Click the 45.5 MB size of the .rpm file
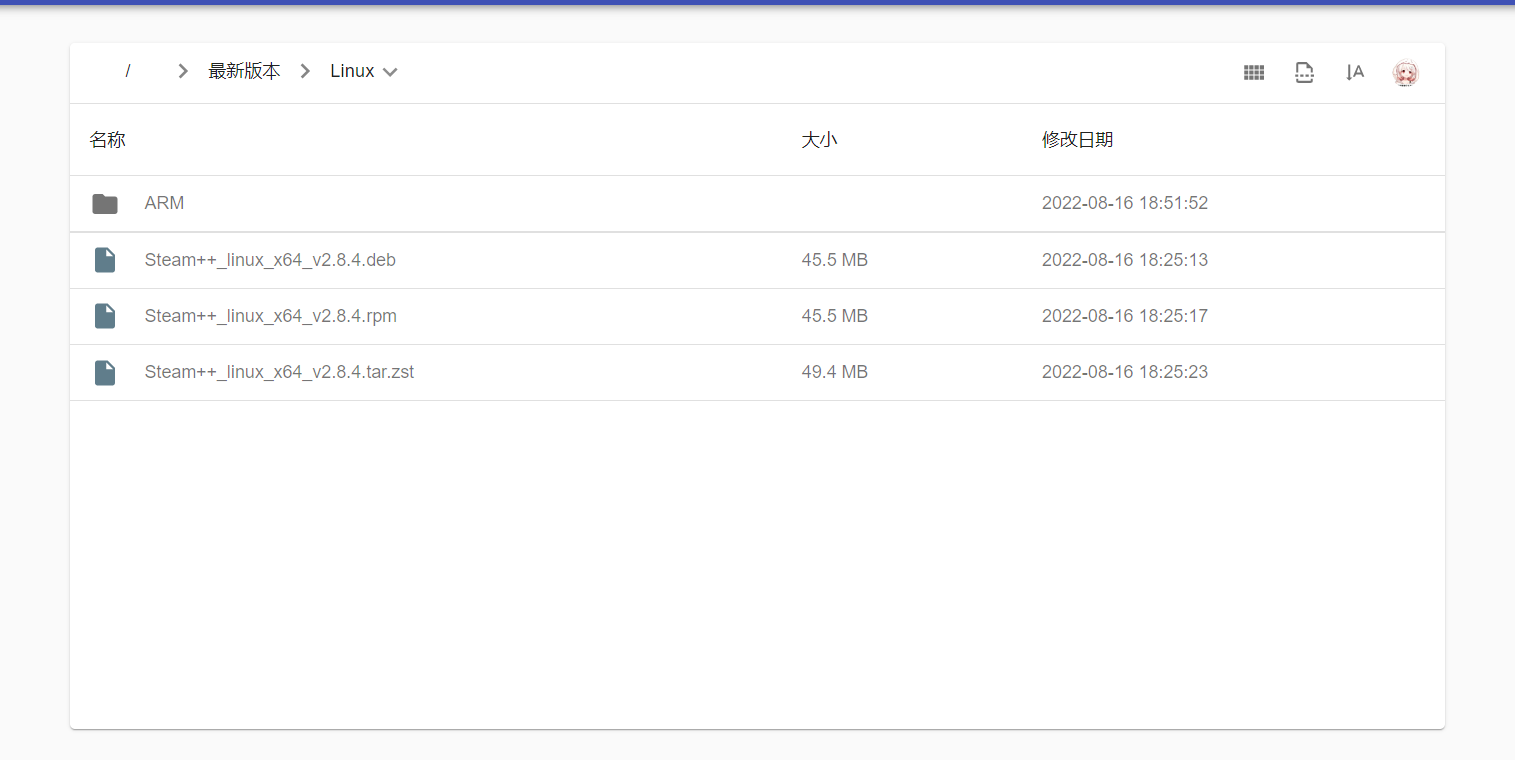This screenshot has height=760, width=1515. pos(834,316)
